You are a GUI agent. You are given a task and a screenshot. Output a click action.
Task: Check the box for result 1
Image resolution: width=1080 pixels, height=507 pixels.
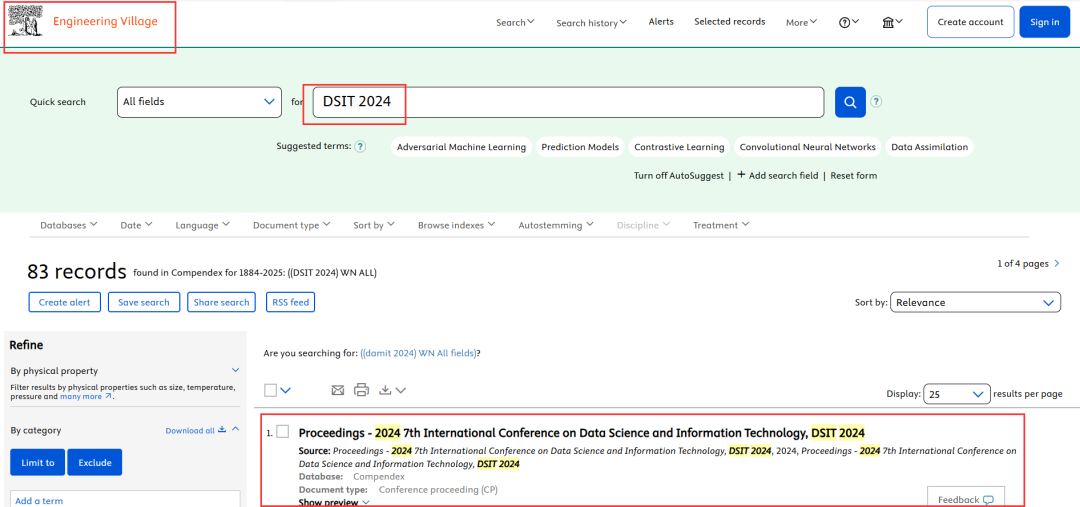point(283,432)
